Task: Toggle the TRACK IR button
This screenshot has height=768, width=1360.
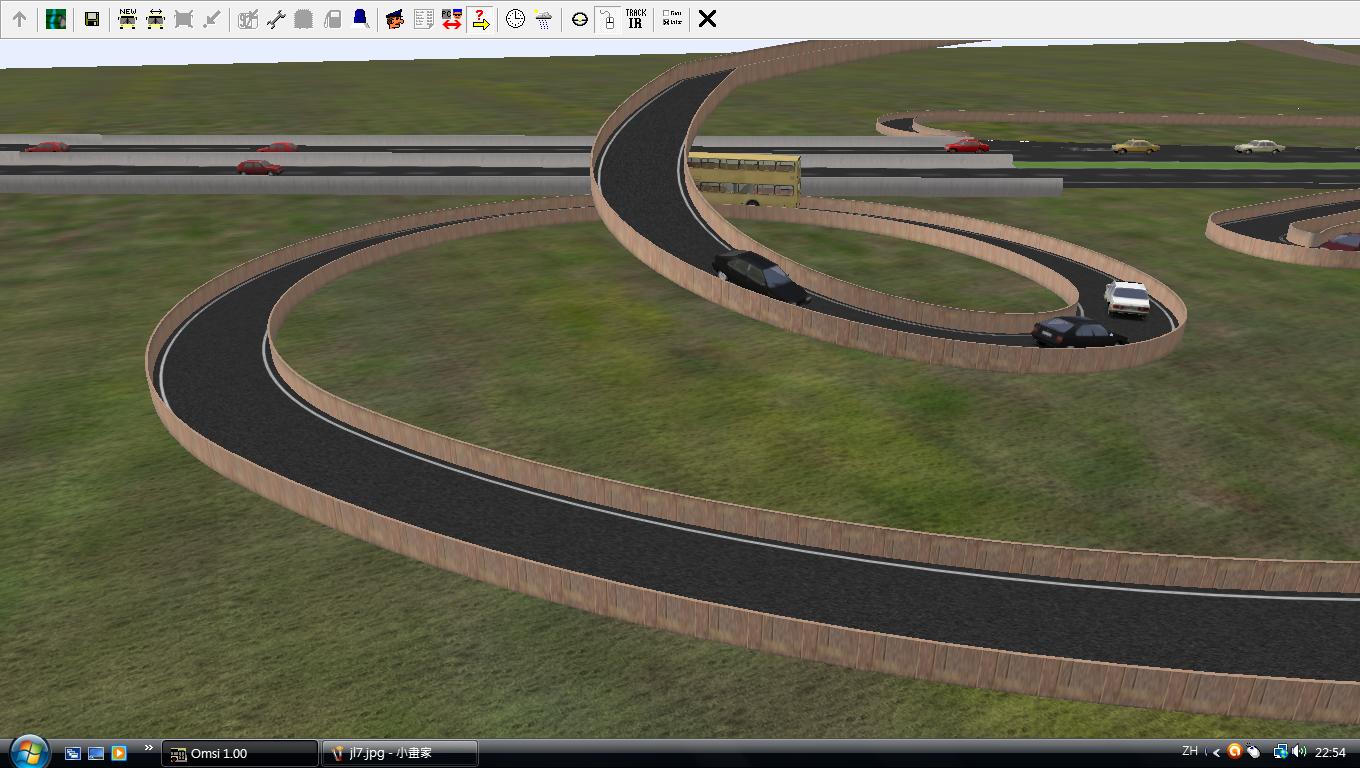Action: [x=635, y=19]
